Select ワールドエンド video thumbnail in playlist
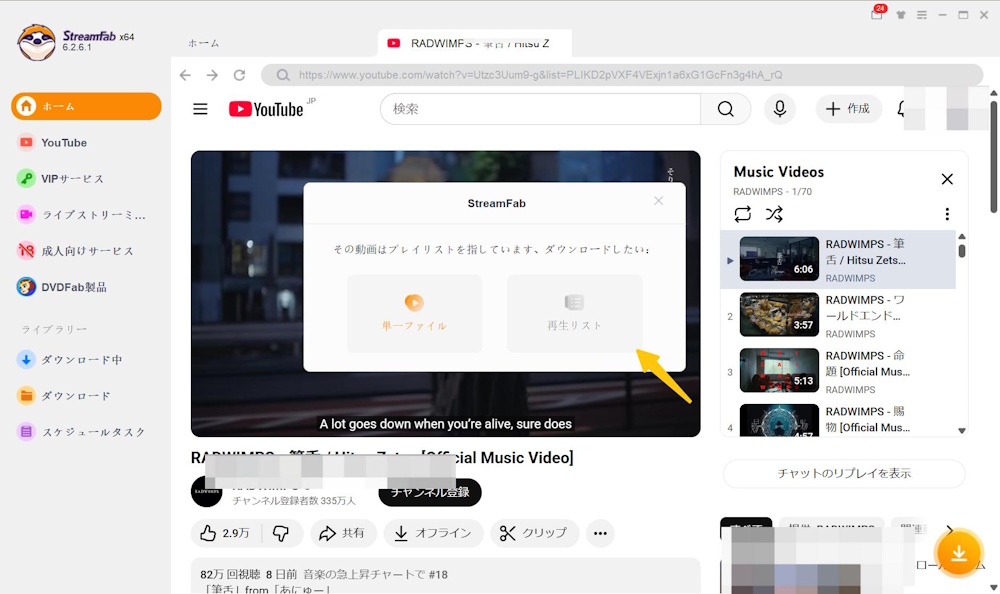Screen dimensions: 1000x594 [779, 315]
